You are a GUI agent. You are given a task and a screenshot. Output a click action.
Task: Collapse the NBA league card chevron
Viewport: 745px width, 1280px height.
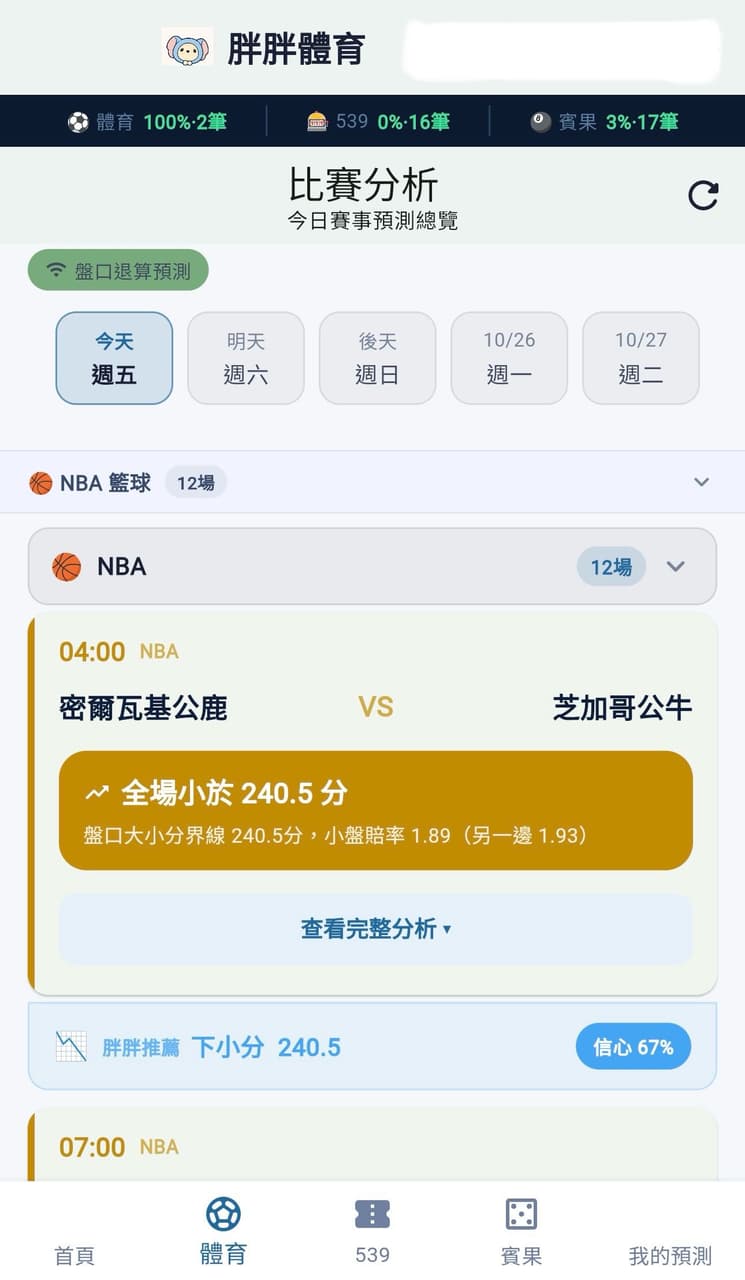click(676, 567)
